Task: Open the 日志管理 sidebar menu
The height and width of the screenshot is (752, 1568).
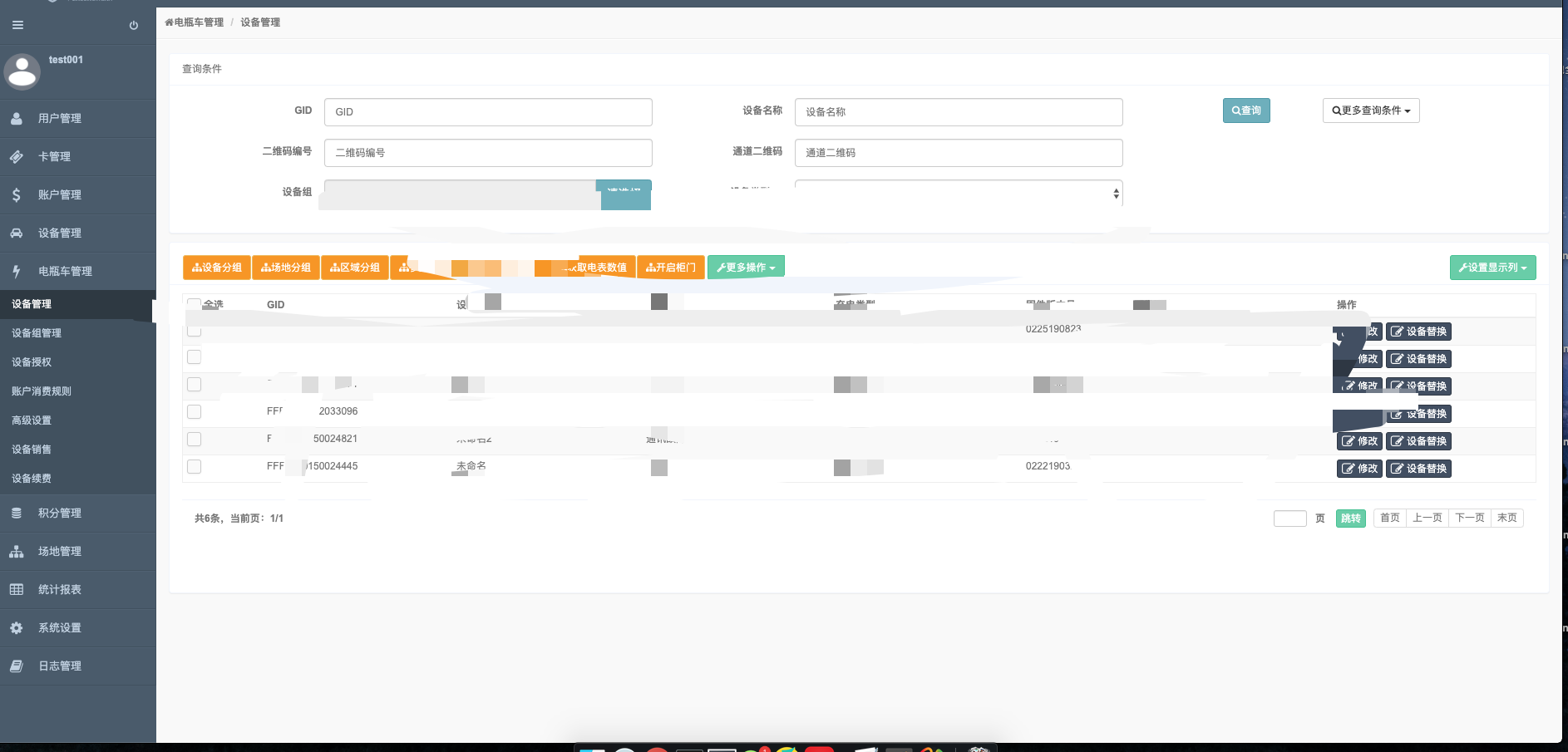Action: (78, 666)
